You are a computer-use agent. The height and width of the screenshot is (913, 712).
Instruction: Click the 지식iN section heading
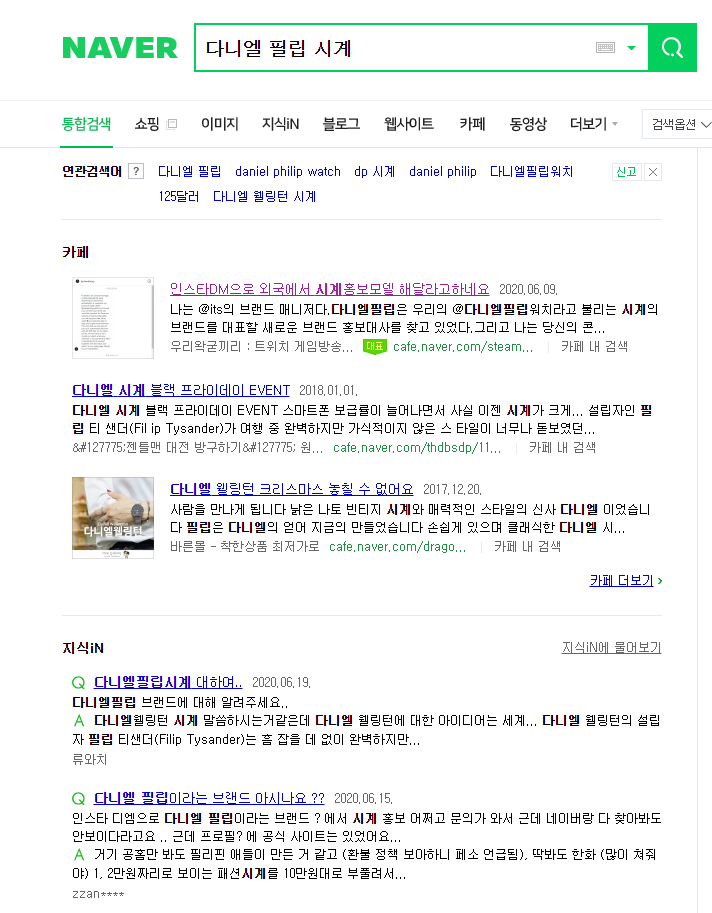coord(83,648)
